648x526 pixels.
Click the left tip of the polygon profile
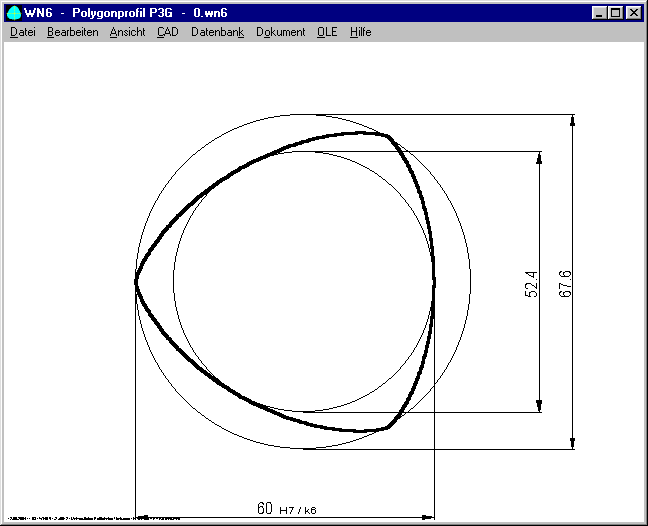point(137,282)
